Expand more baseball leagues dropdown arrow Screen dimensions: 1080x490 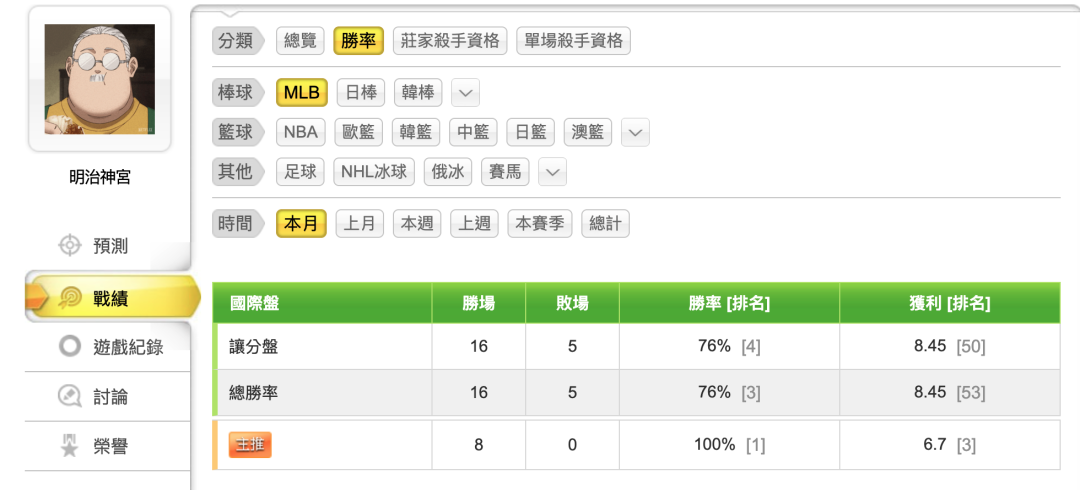tap(466, 93)
